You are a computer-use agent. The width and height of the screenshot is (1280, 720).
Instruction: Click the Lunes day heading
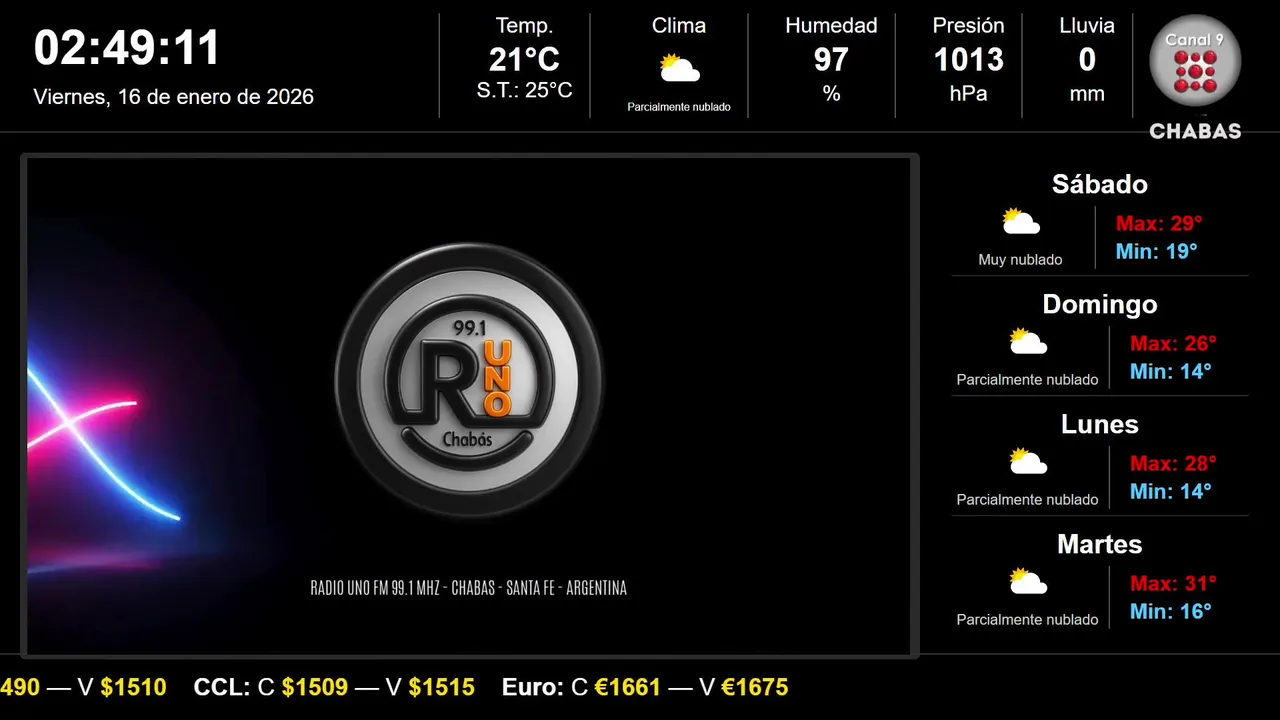coord(1100,424)
